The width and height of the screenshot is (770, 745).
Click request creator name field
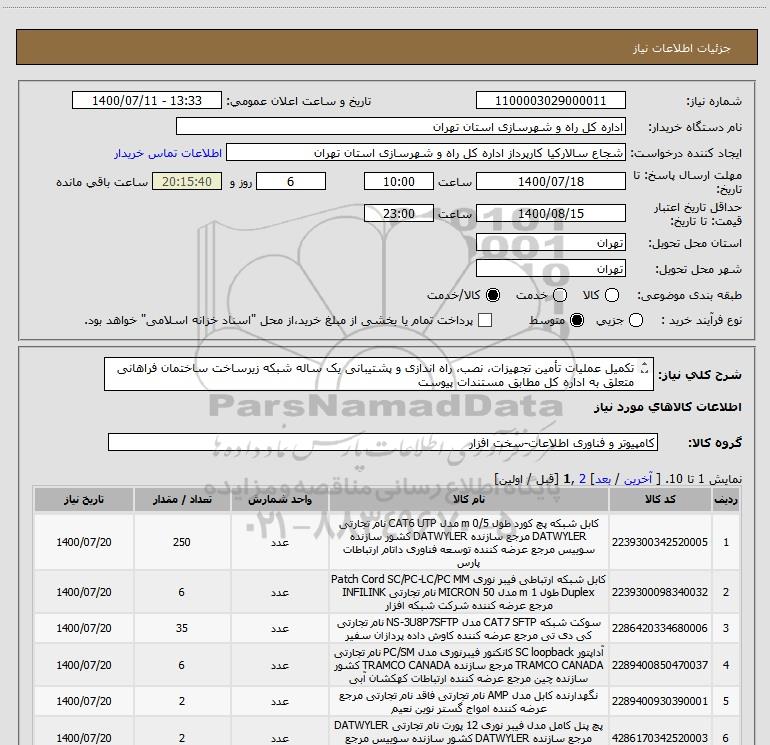pos(426,152)
